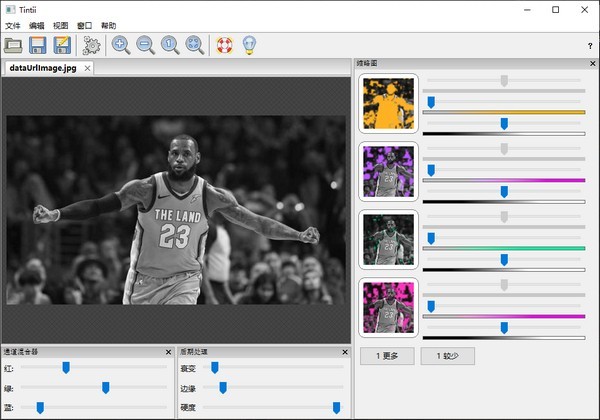Close the dataUrlImage.jpg tab

tap(87, 68)
